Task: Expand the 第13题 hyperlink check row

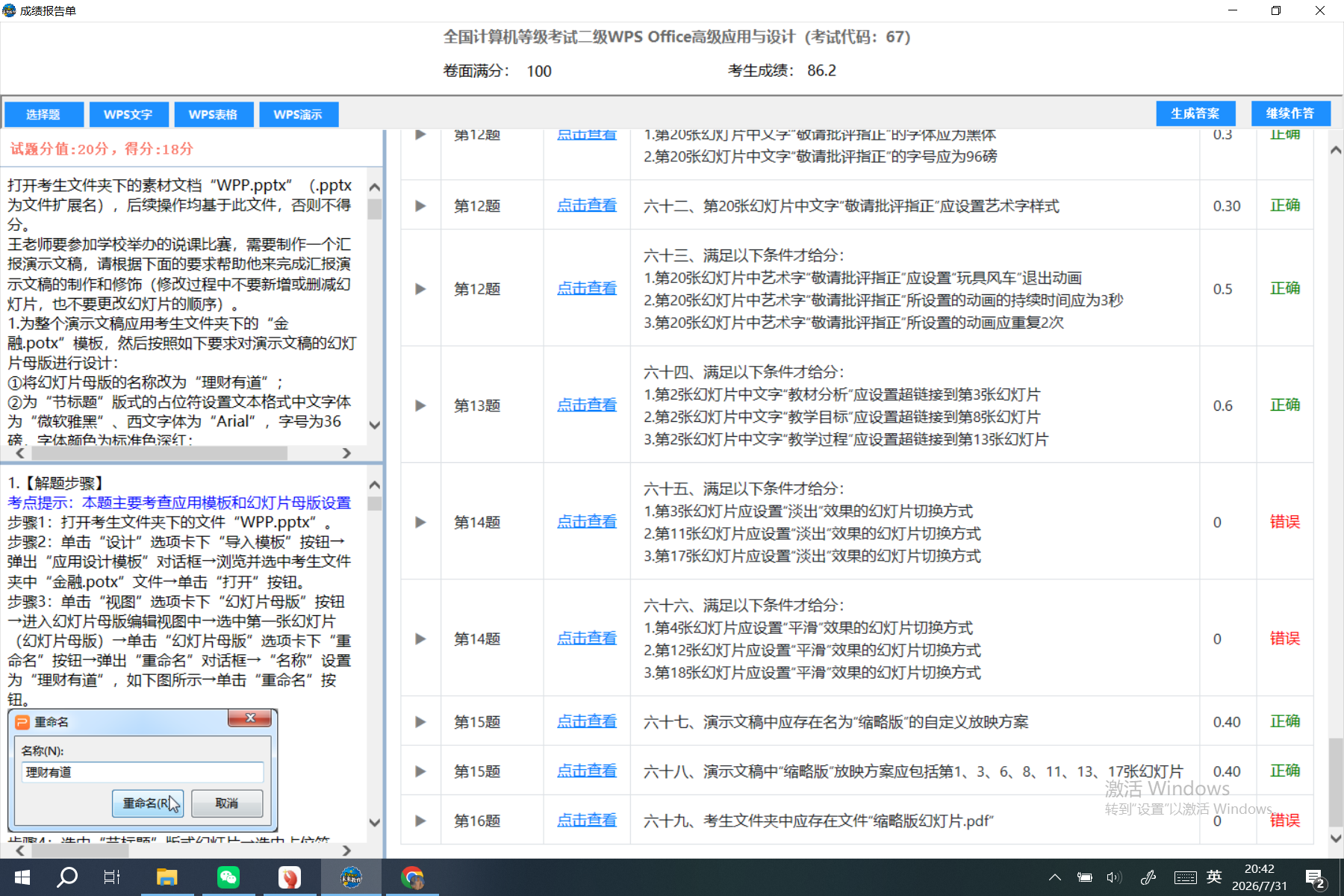Action: 420,405
